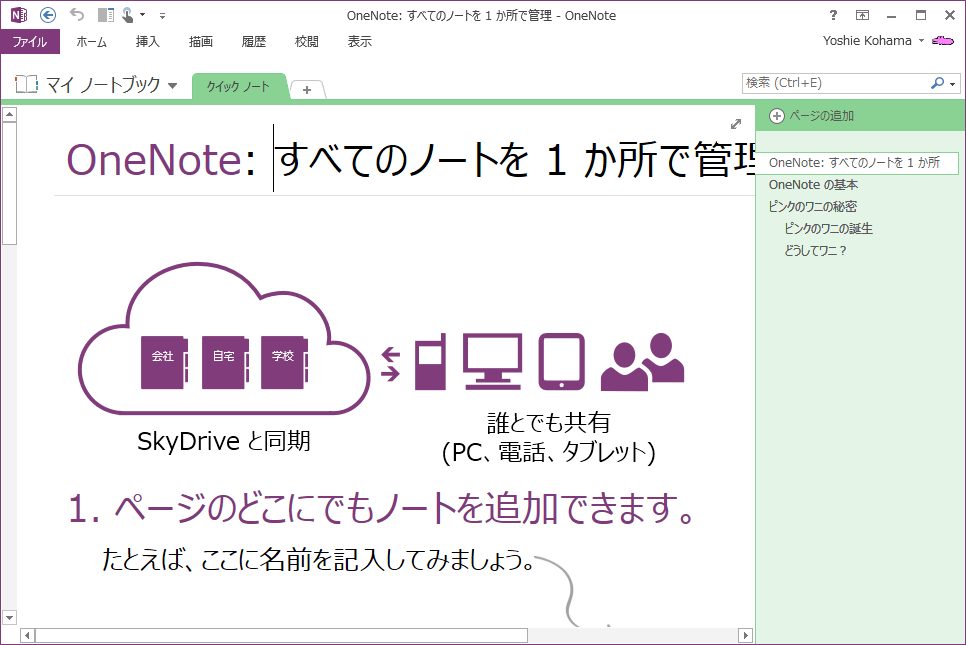Select the クイック ノート section tab

[x=238, y=86]
